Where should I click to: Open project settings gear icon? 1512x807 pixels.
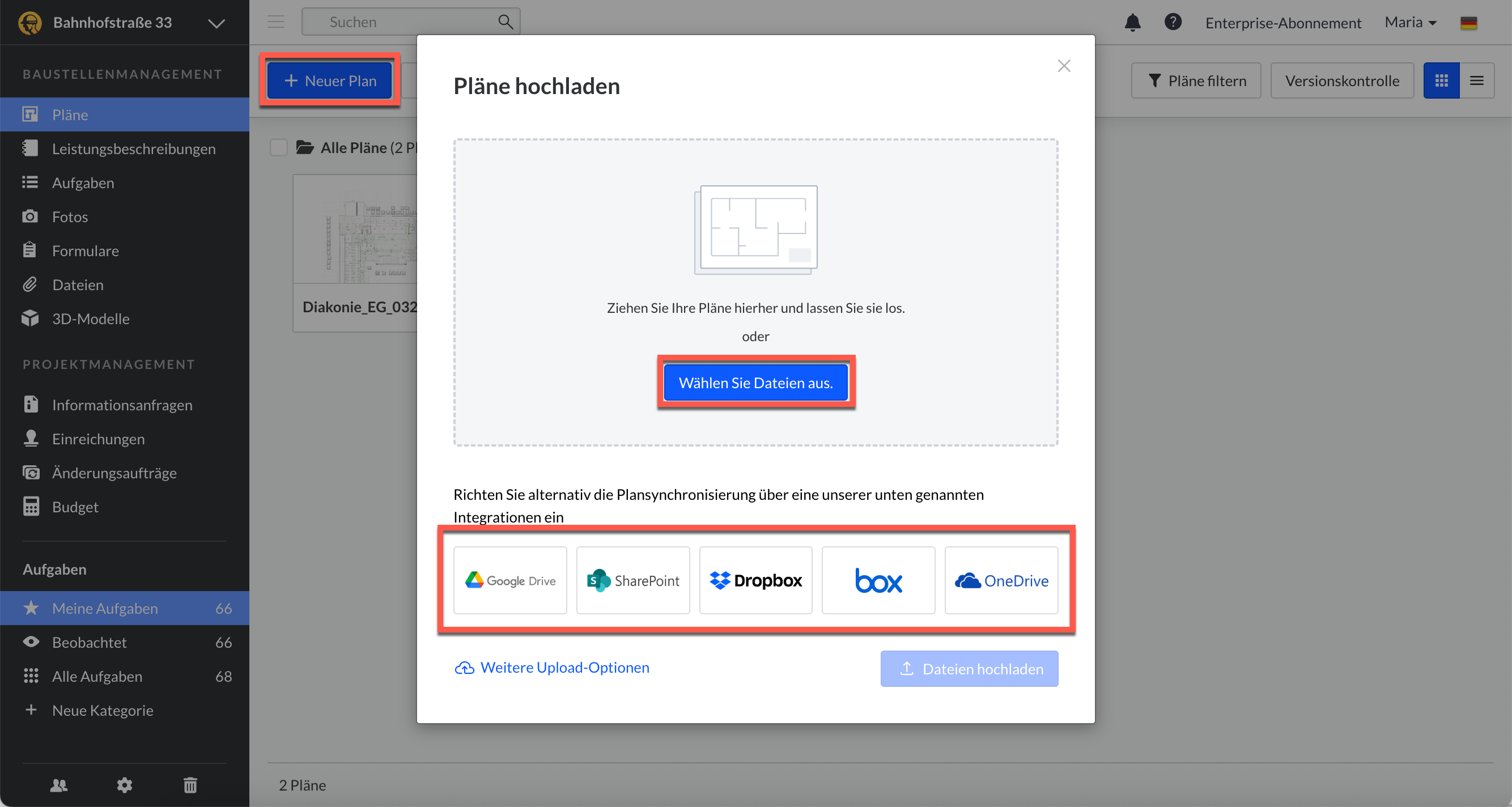(125, 785)
